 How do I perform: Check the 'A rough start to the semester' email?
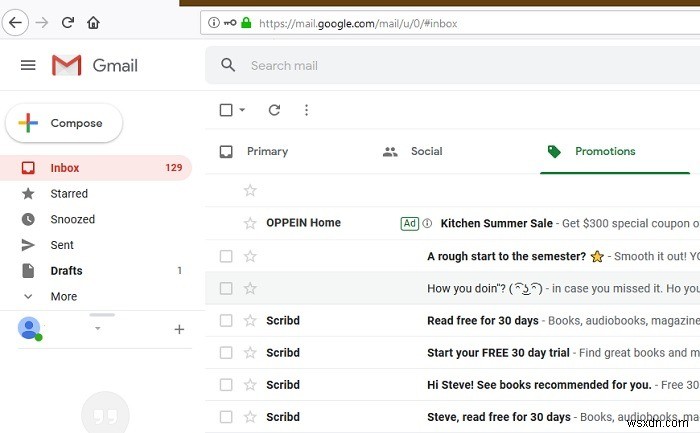pos(226,256)
